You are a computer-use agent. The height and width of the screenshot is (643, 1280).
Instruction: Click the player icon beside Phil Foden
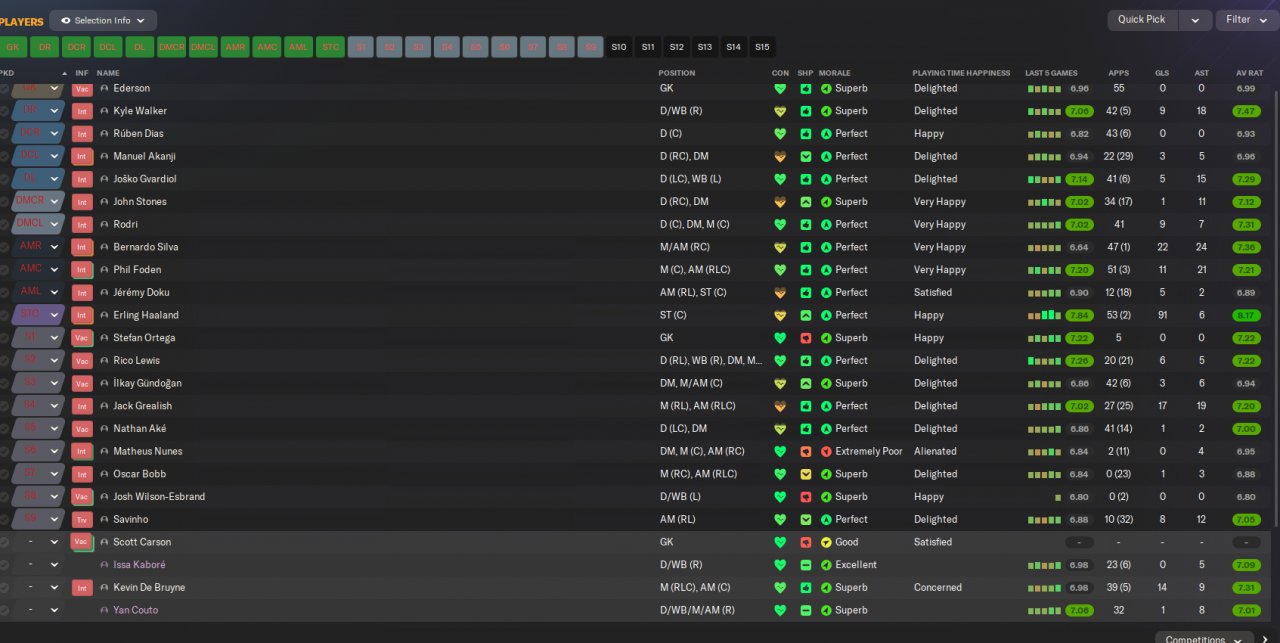pos(104,270)
